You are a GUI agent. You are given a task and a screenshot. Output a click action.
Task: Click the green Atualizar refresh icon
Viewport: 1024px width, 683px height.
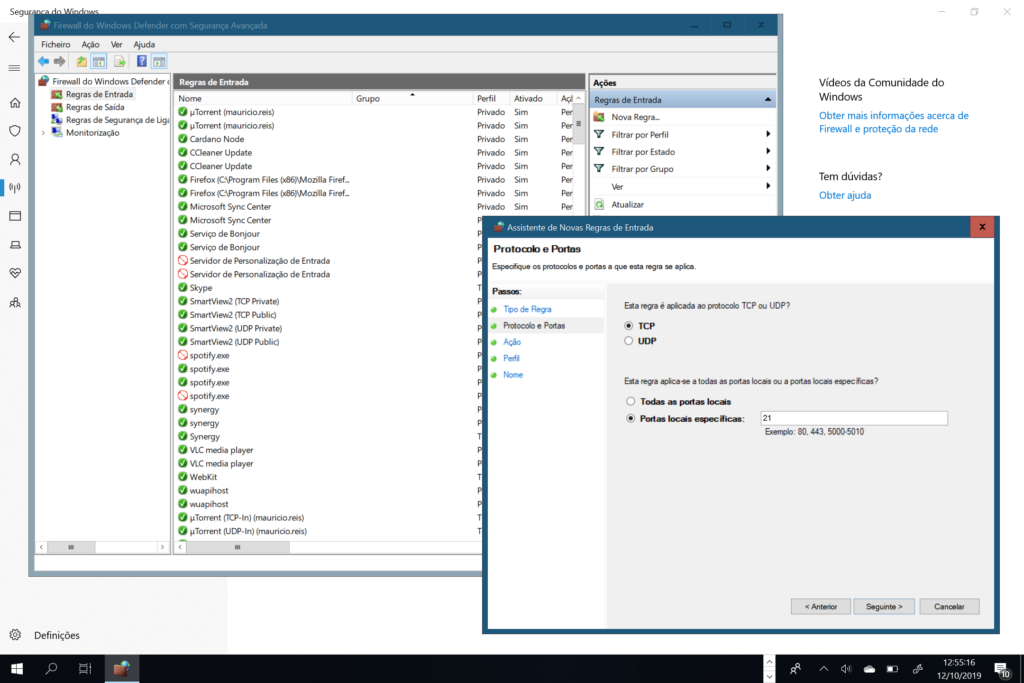pyautogui.click(x=599, y=204)
